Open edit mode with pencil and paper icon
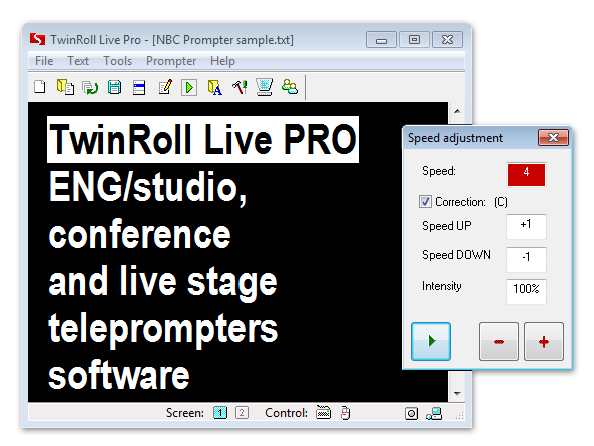Viewport: 594px width, 446px height. tap(165, 87)
